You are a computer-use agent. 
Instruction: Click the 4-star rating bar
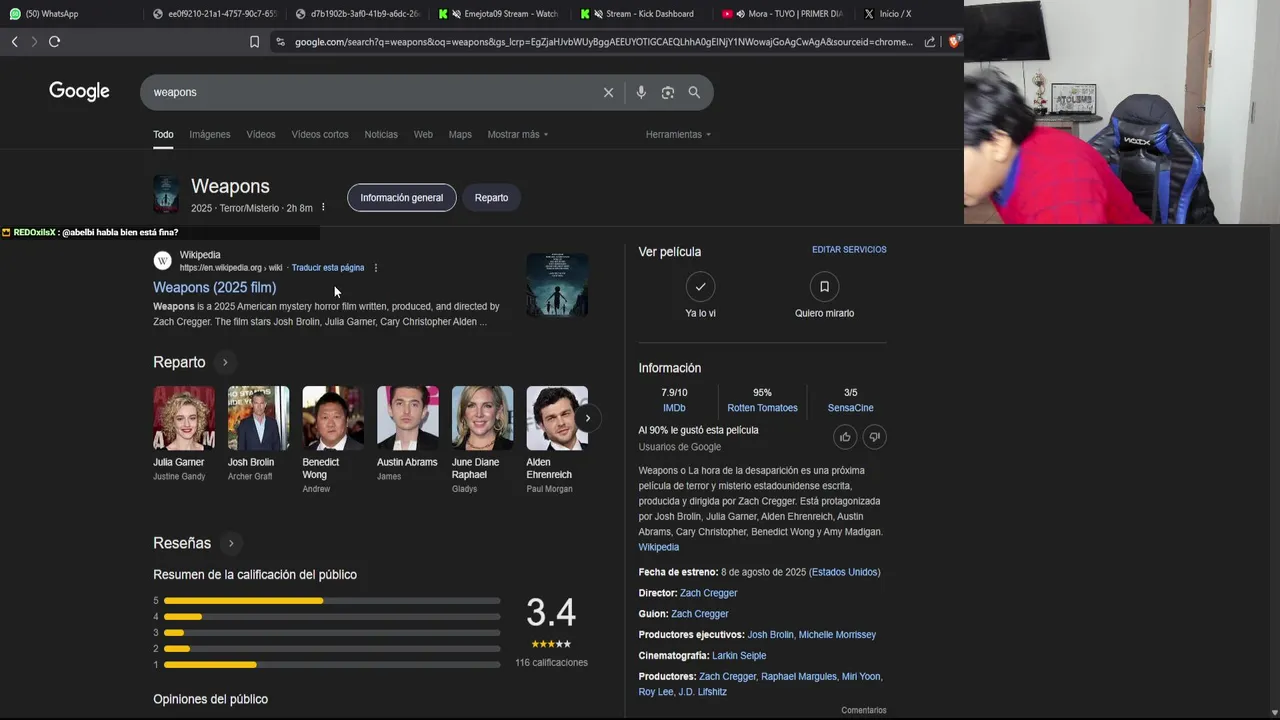click(332, 617)
